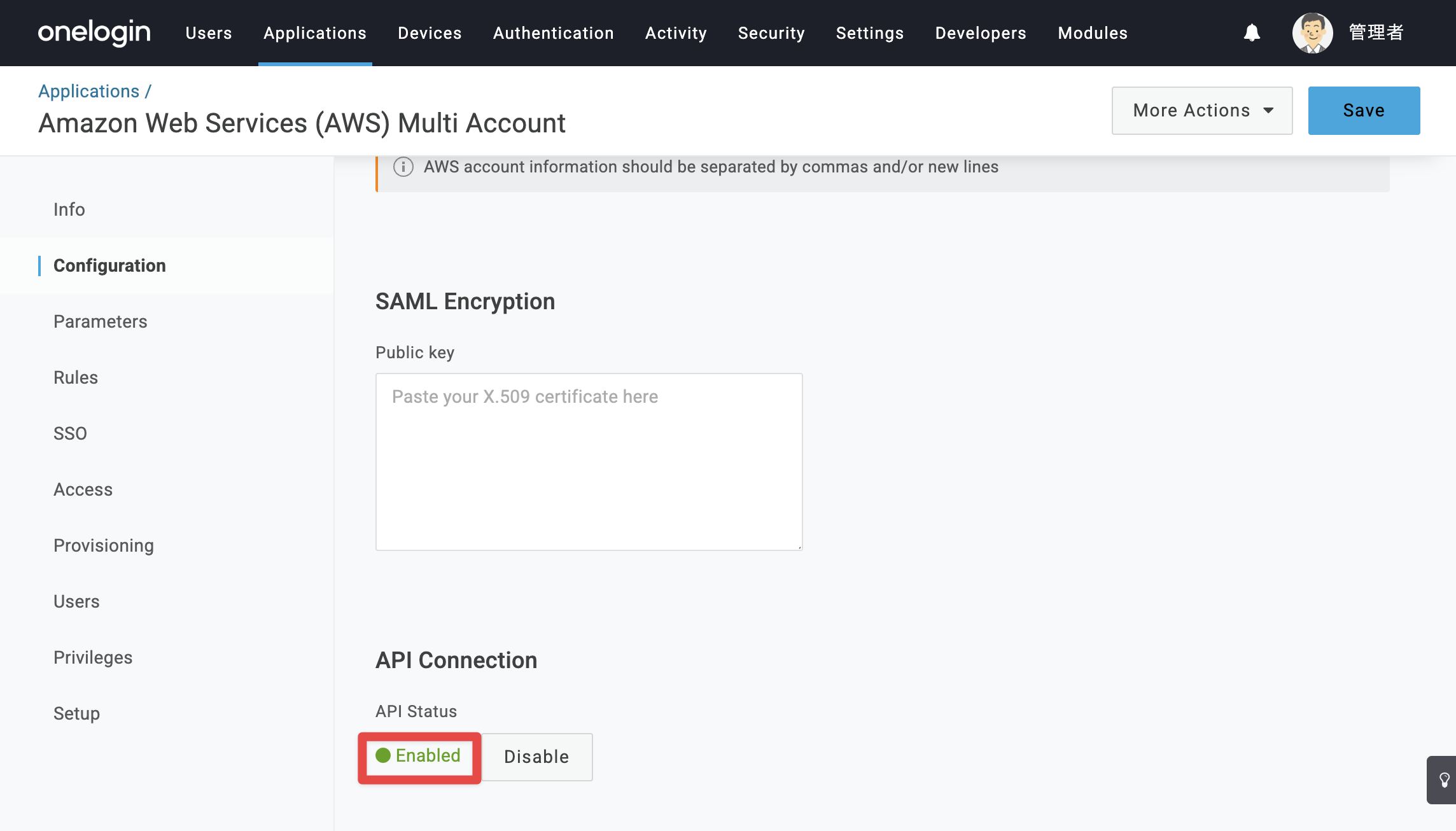
Task: Open the lightbulb help widget
Action: (1443, 779)
